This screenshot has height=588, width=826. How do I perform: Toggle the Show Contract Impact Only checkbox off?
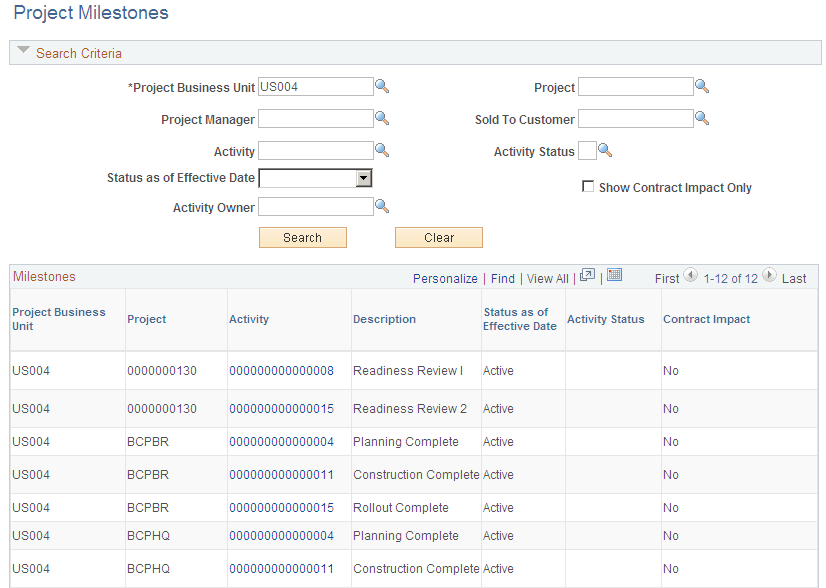coord(588,186)
